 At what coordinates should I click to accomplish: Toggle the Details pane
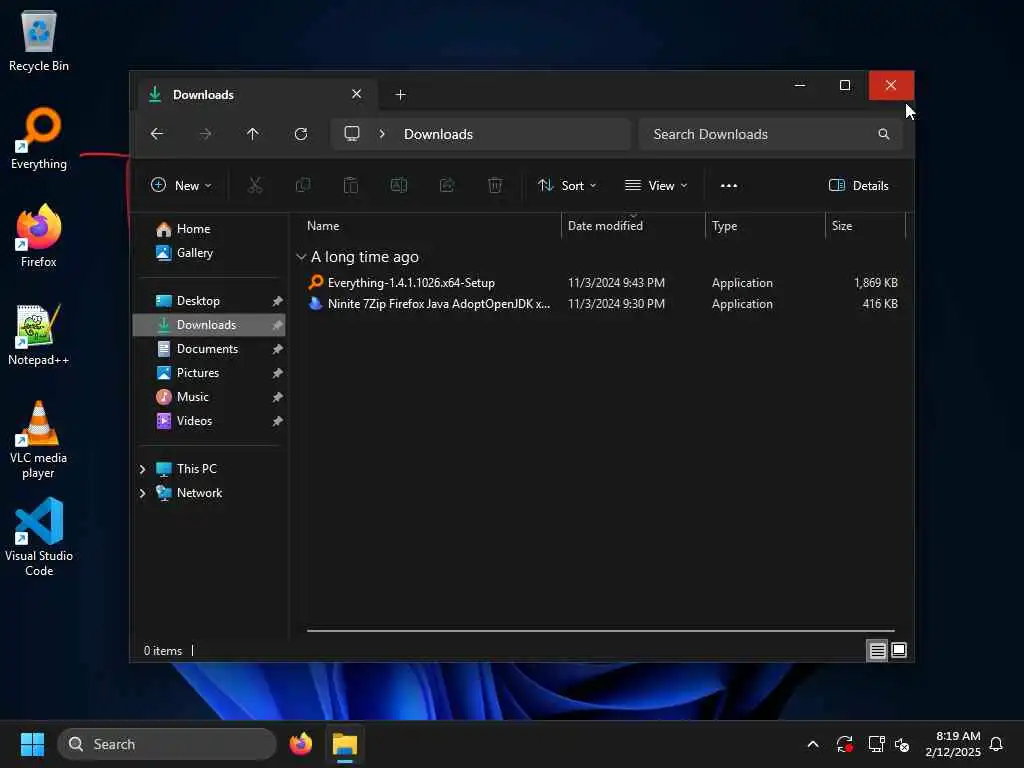pos(858,185)
